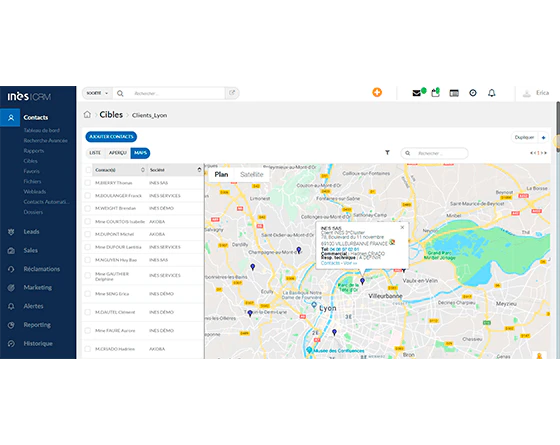Click the AJOUTER CONTACTS button

click(x=111, y=137)
